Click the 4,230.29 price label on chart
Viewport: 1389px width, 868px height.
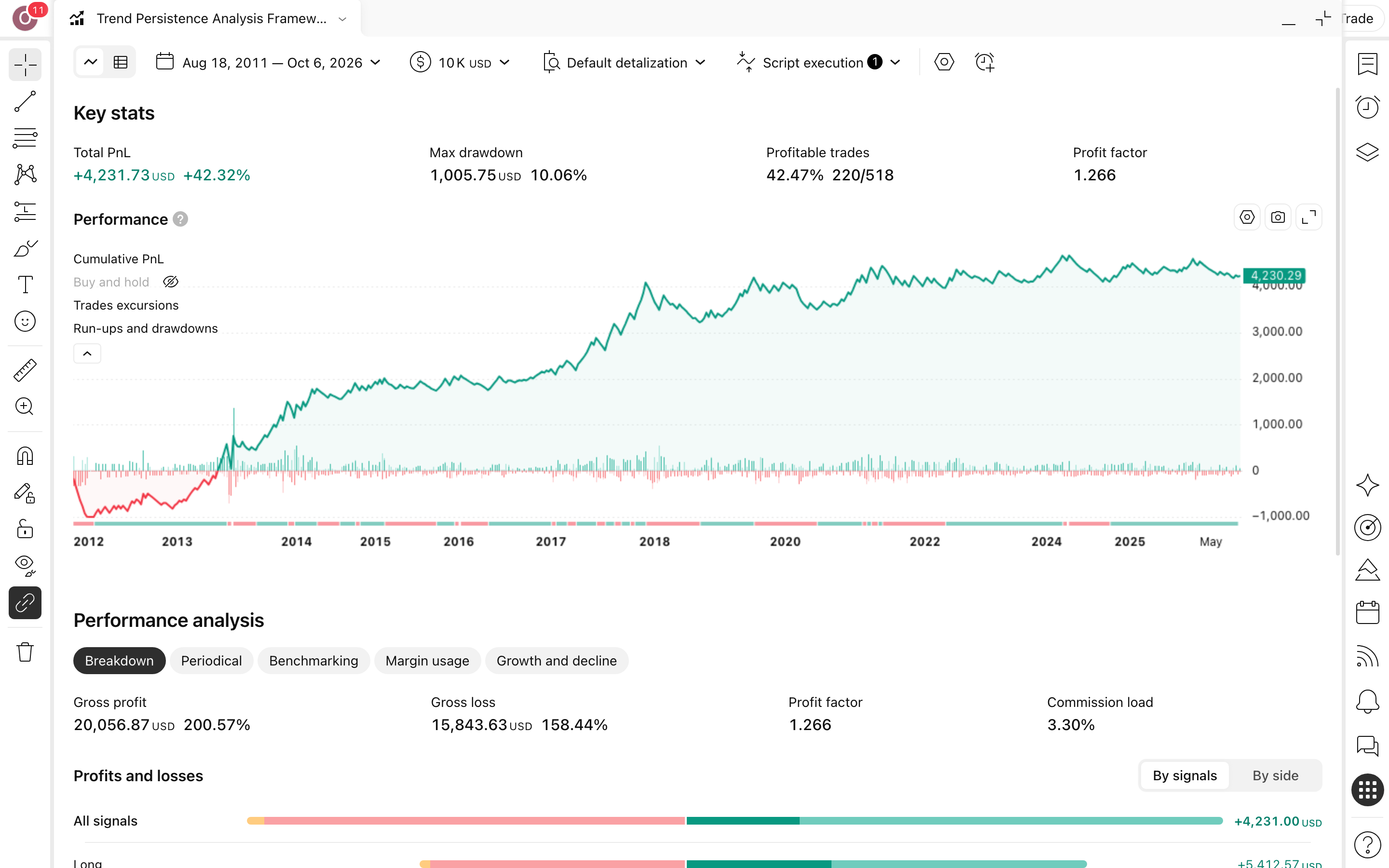[x=1275, y=276]
